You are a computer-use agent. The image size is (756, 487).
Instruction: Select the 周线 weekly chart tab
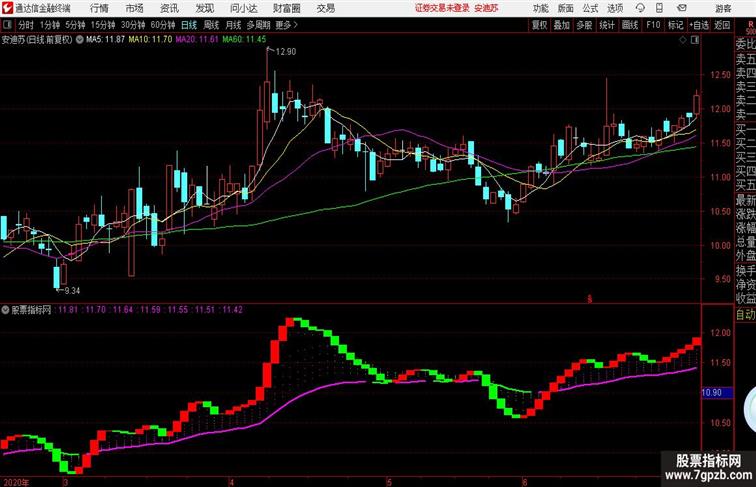click(211, 25)
